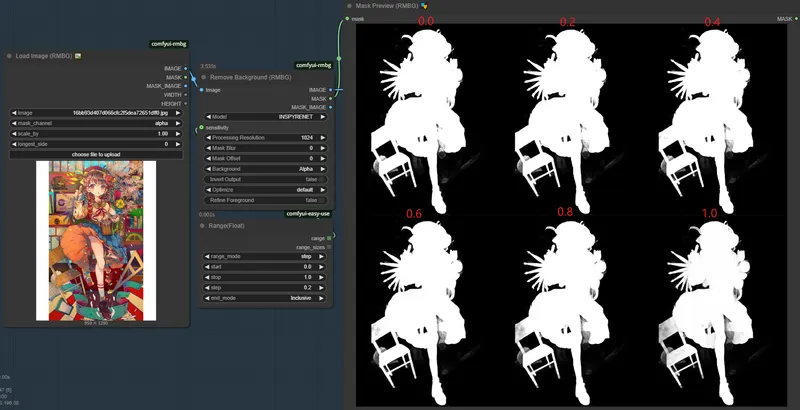Collapse the Remove Background (RMBG) node dot
Image resolution: width=800 pixels, height=410 pixels.
pos(204,76)
